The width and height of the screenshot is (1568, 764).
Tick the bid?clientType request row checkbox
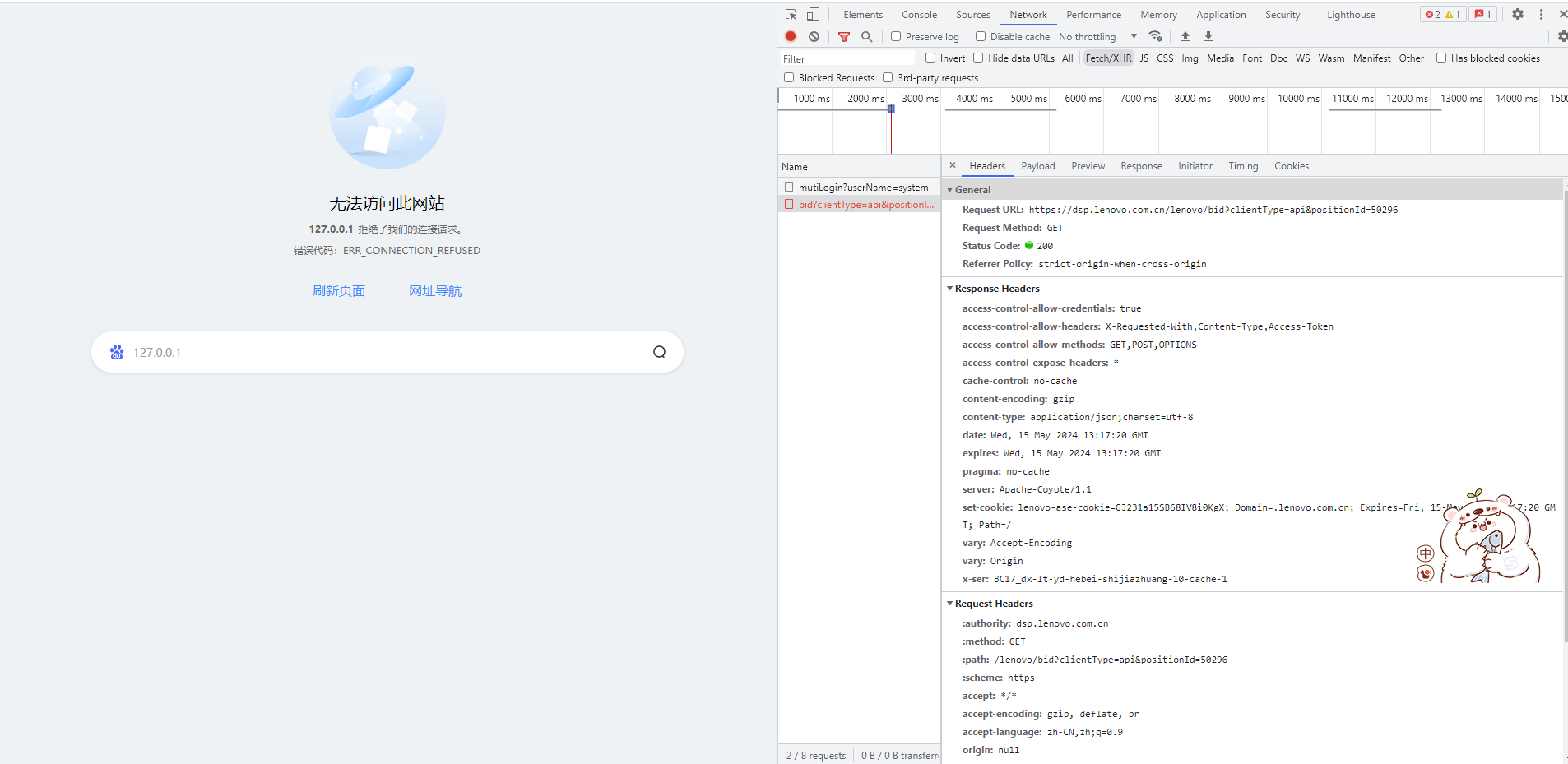tap(789, 204)
